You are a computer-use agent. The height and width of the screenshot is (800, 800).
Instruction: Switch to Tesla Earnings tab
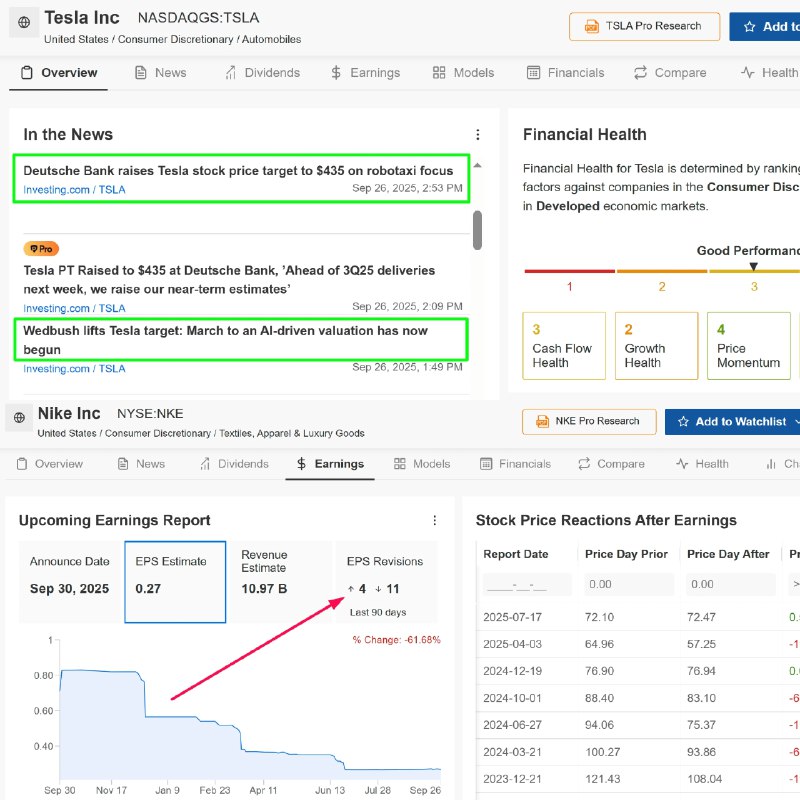366,73
